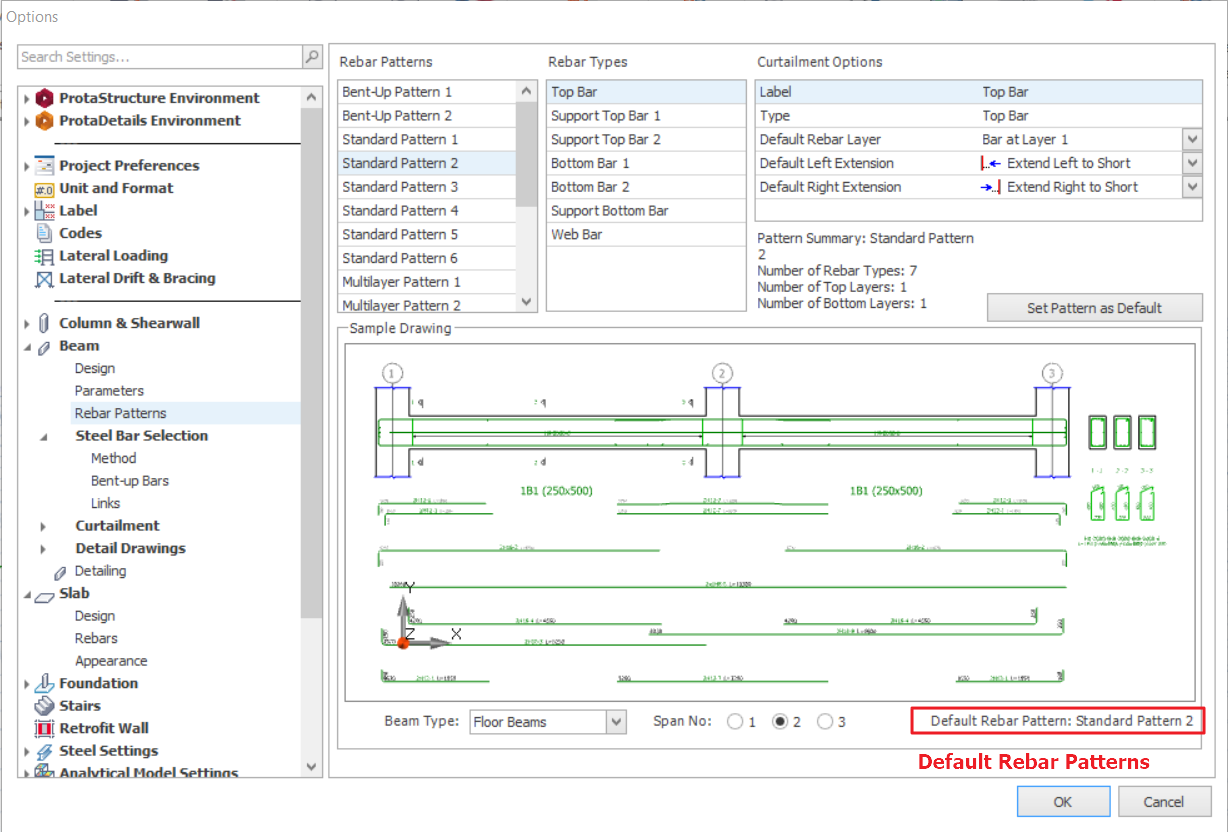Screen dimensions: 1228x832
Task: Click the Lateral Loading icon
Action: click(x=44, y=256)
